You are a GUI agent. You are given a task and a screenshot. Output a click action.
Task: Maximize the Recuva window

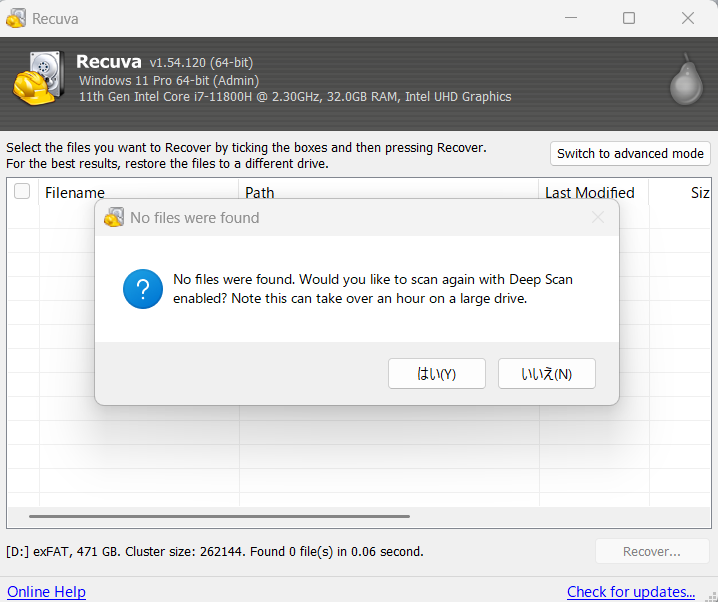[629, 18]
